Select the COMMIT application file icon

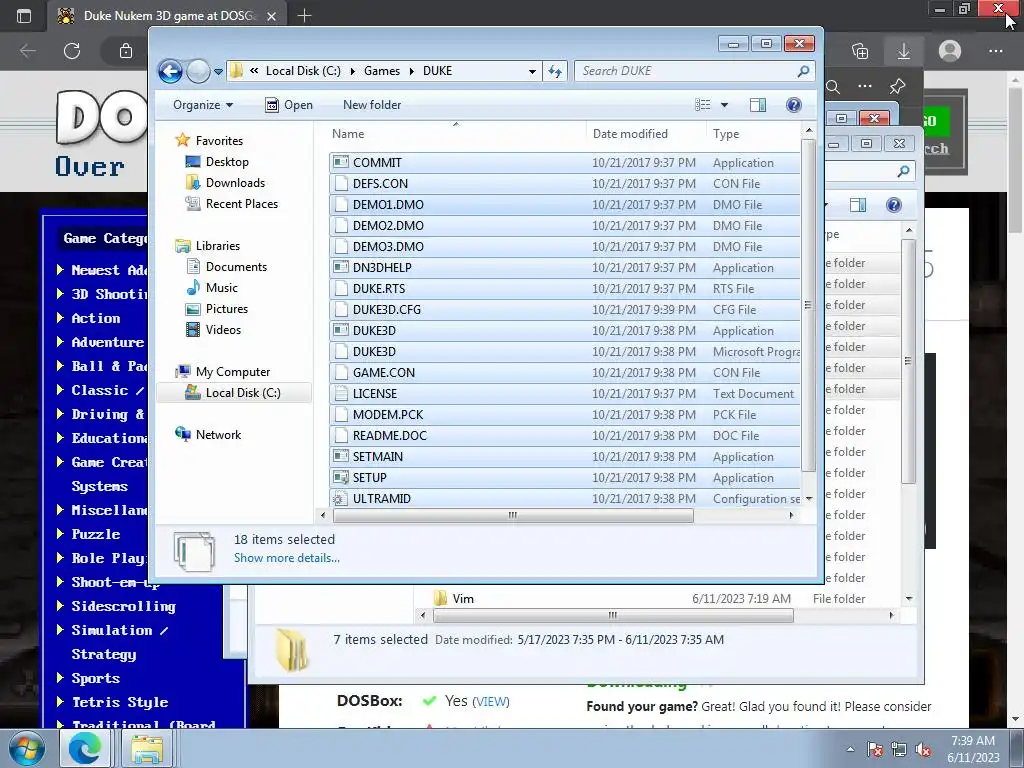(340, 162)
